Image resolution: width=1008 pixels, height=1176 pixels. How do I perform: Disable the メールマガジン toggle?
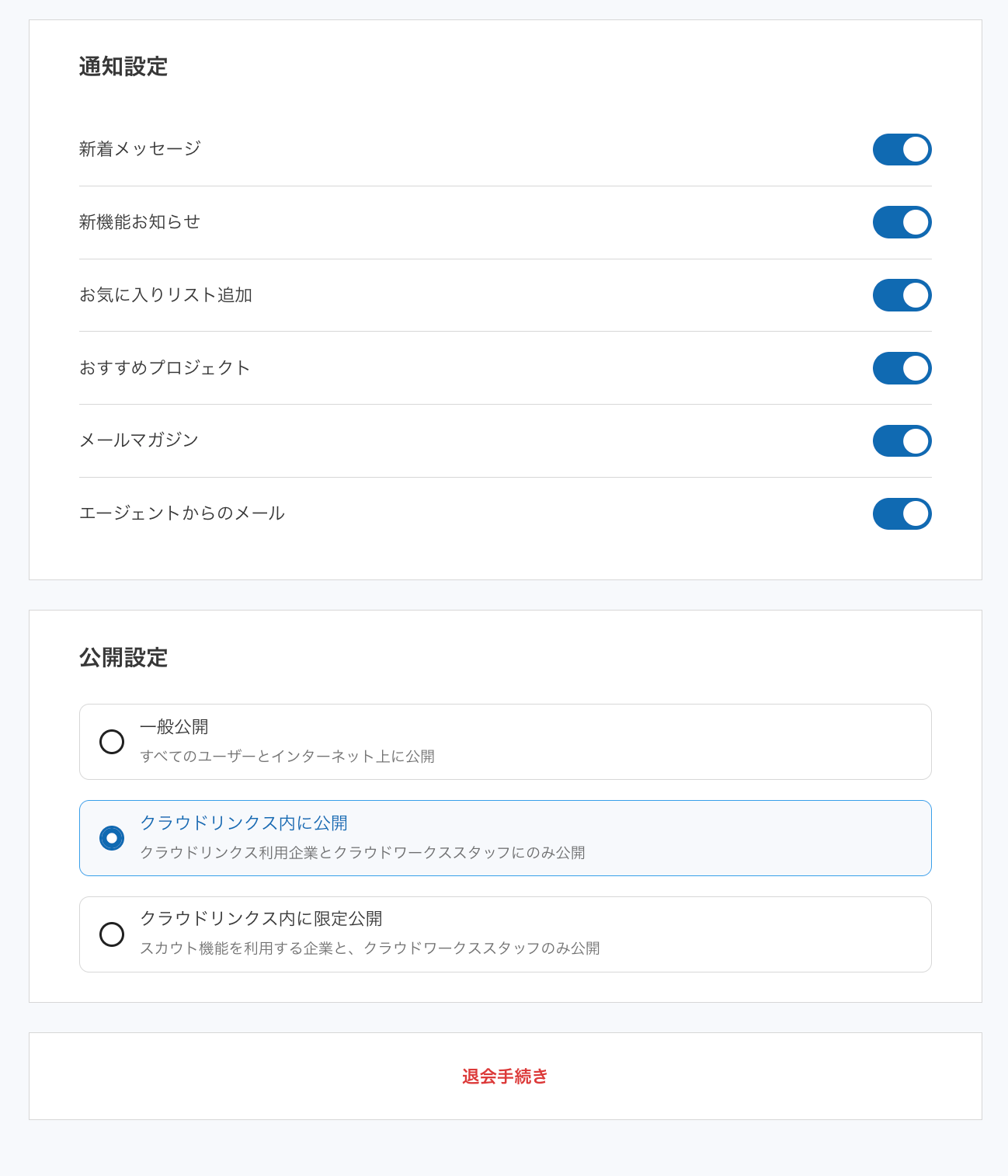[x=902, y=440]
